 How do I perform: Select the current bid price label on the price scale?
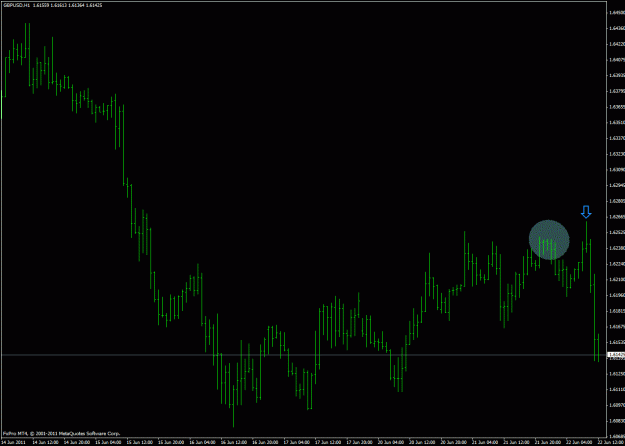(x=615, y=354)
